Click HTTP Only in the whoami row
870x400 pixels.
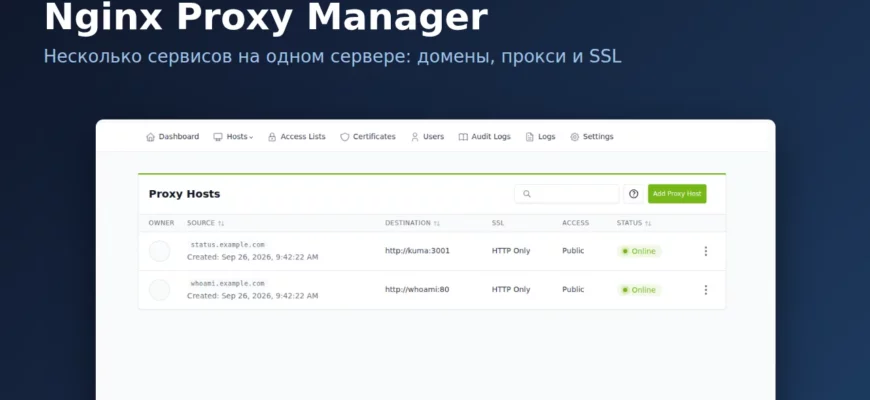tap(511, 290)
